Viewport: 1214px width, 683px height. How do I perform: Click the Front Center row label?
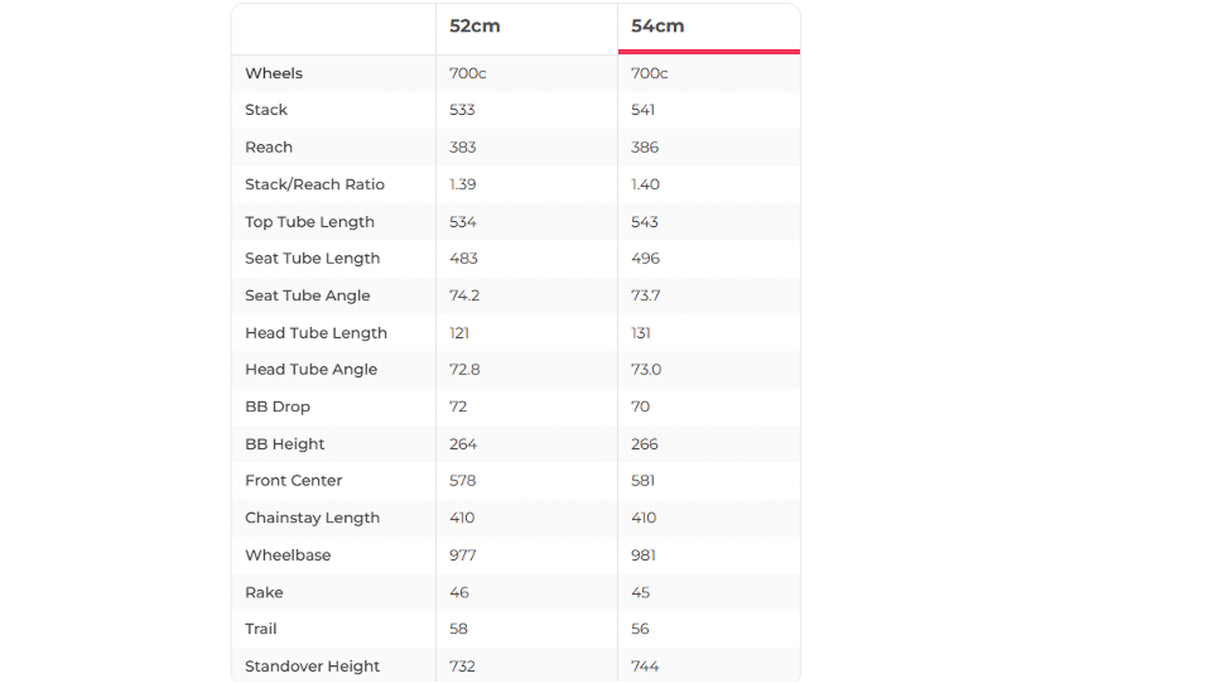coord(293,480)
